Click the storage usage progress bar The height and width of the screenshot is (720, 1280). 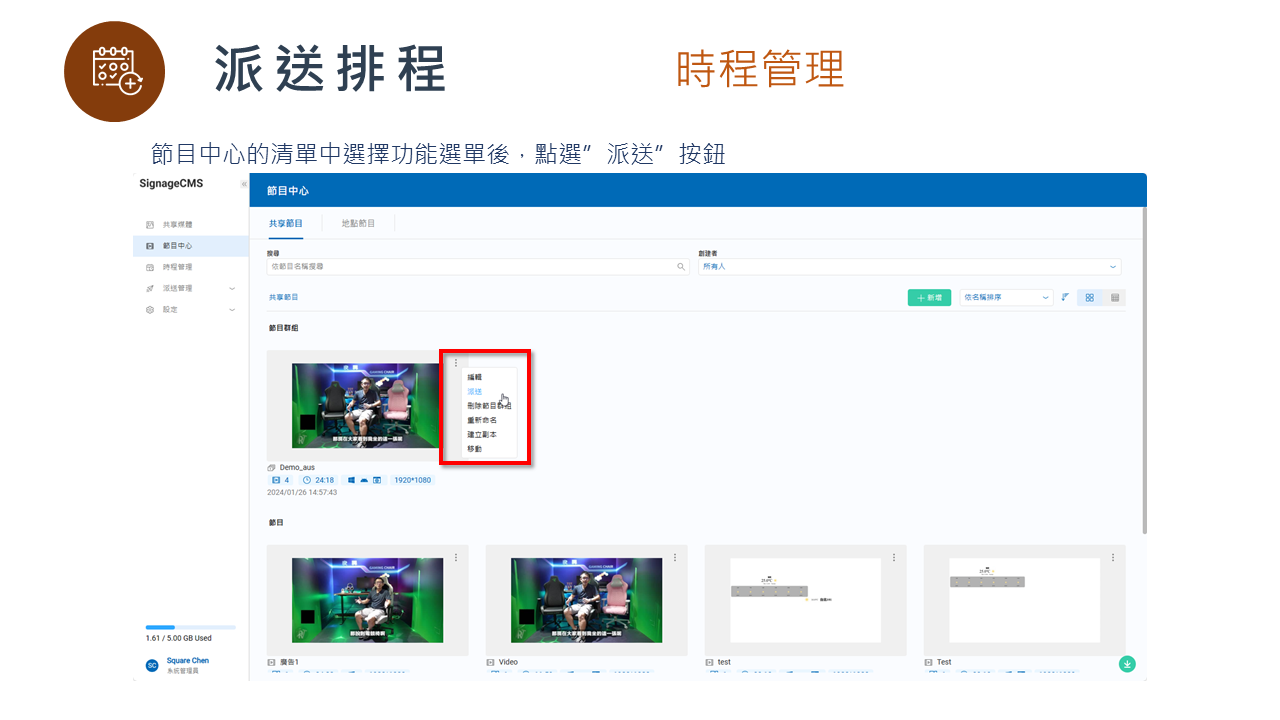coord(190,626)
